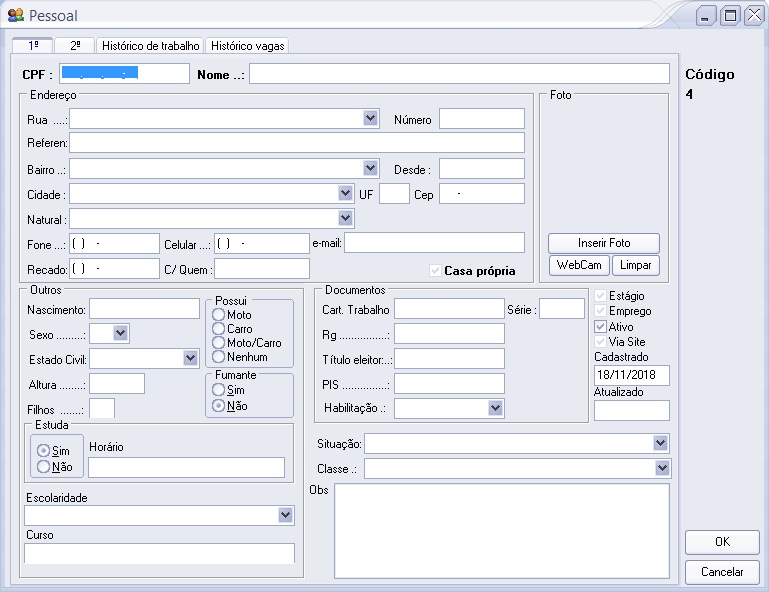Minimize the Pessoal window

[707, 15]
